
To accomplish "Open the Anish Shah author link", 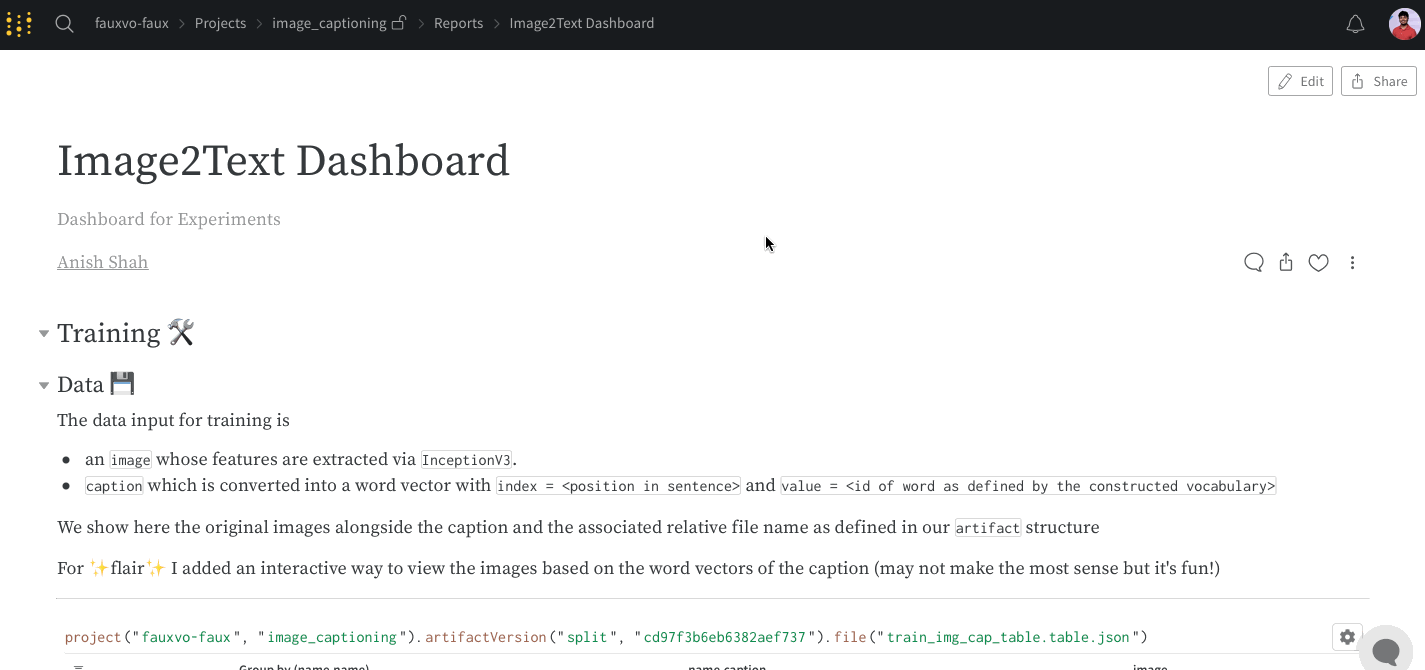I will [103, 262].
